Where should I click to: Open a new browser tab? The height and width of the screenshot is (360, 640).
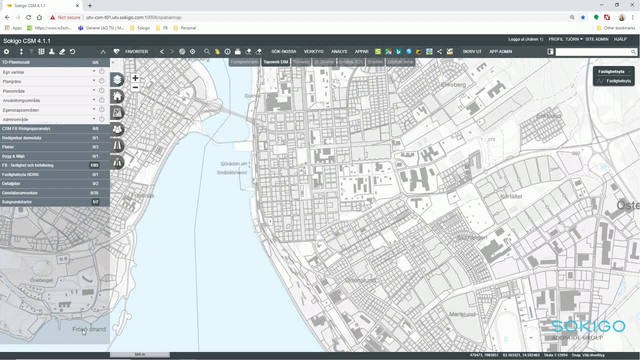pyautogui.click(x=90, y=6)
